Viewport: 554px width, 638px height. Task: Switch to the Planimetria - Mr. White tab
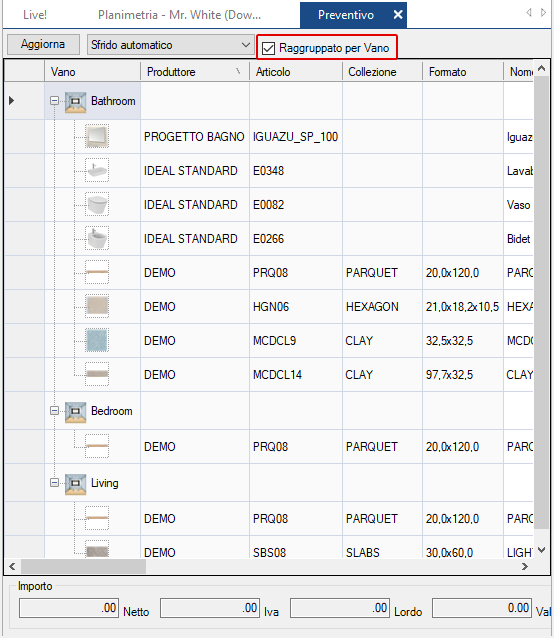click(x=179, y=15)
